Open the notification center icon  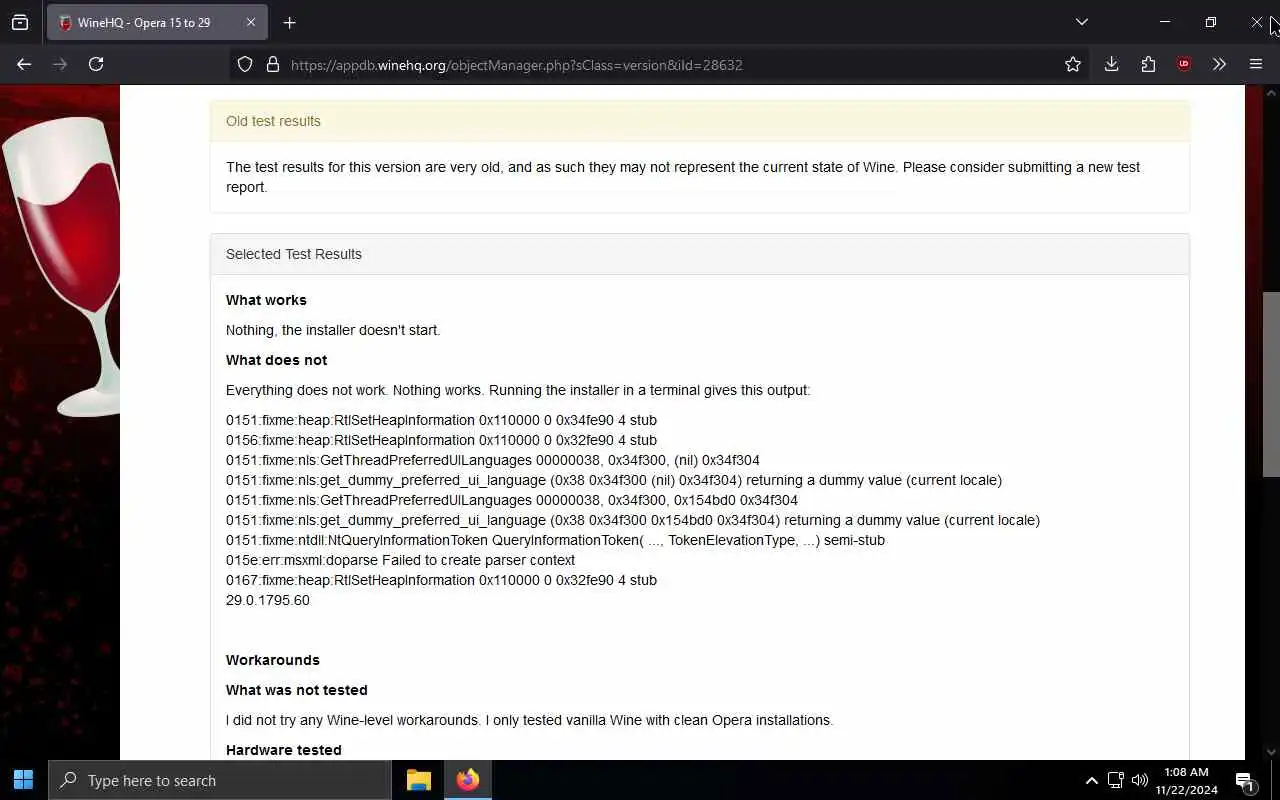coord(1245,781)
